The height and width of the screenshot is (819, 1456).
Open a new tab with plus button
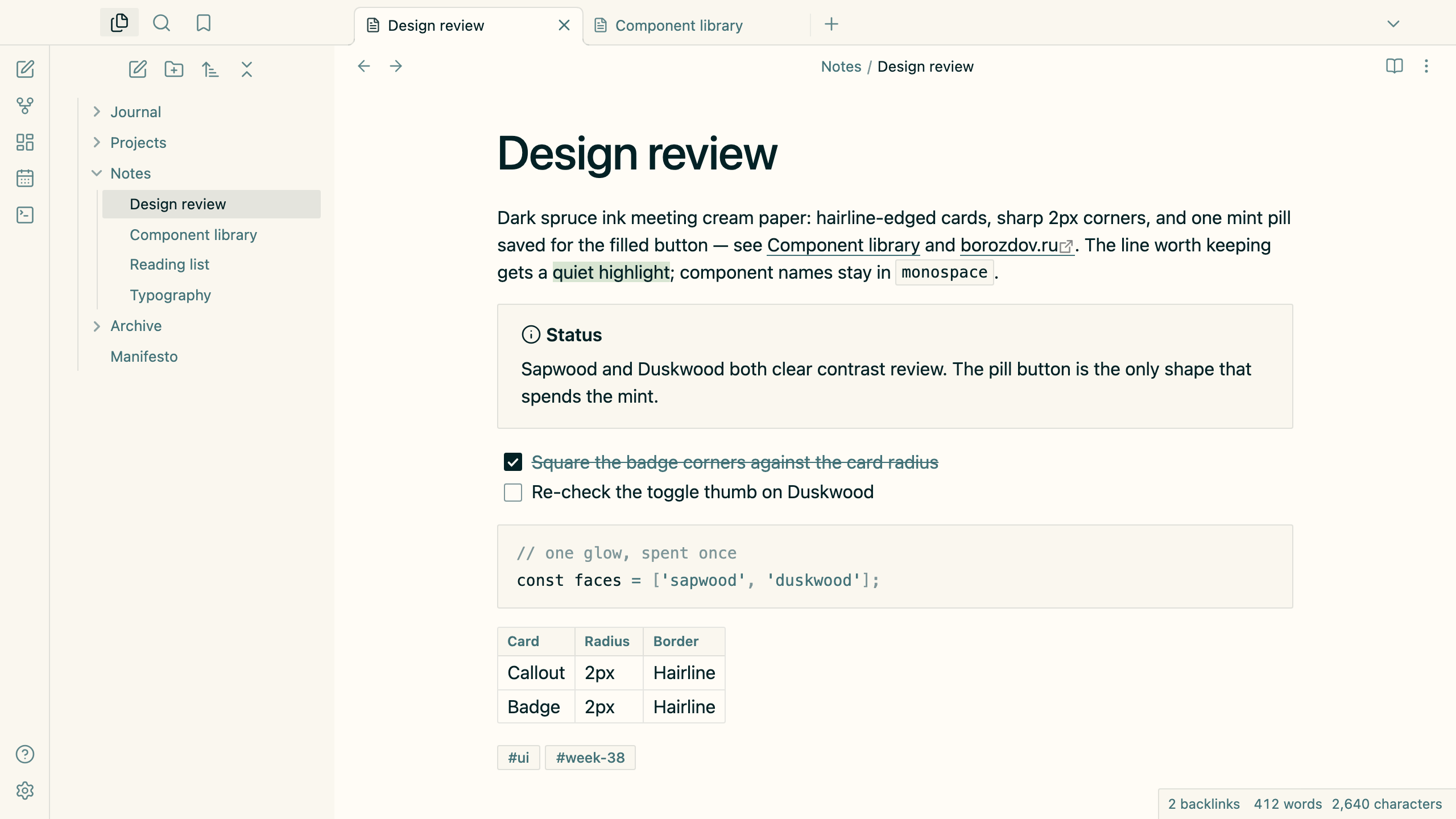(x=832, y=24)
